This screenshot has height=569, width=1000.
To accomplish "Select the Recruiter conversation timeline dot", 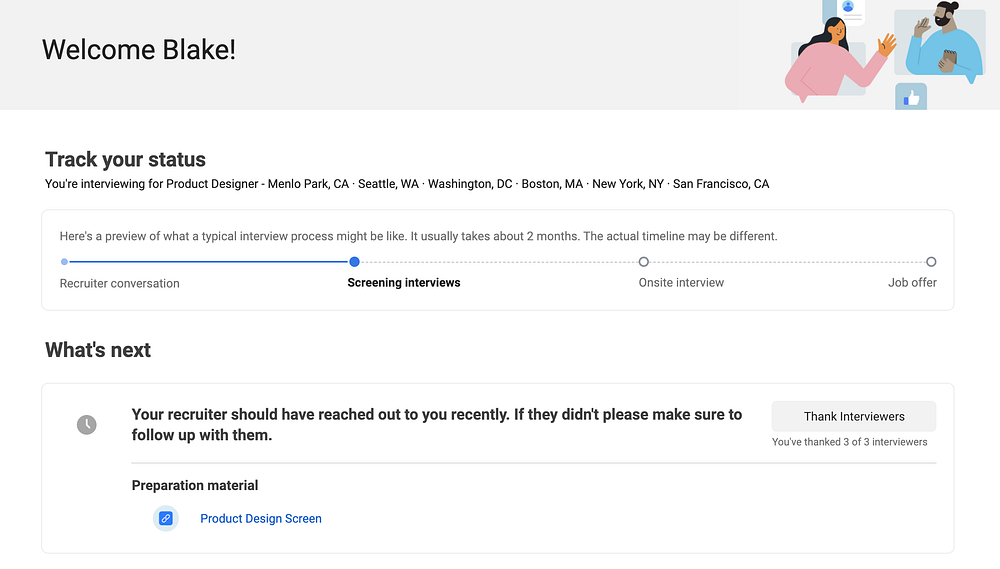I will point(65,262).
